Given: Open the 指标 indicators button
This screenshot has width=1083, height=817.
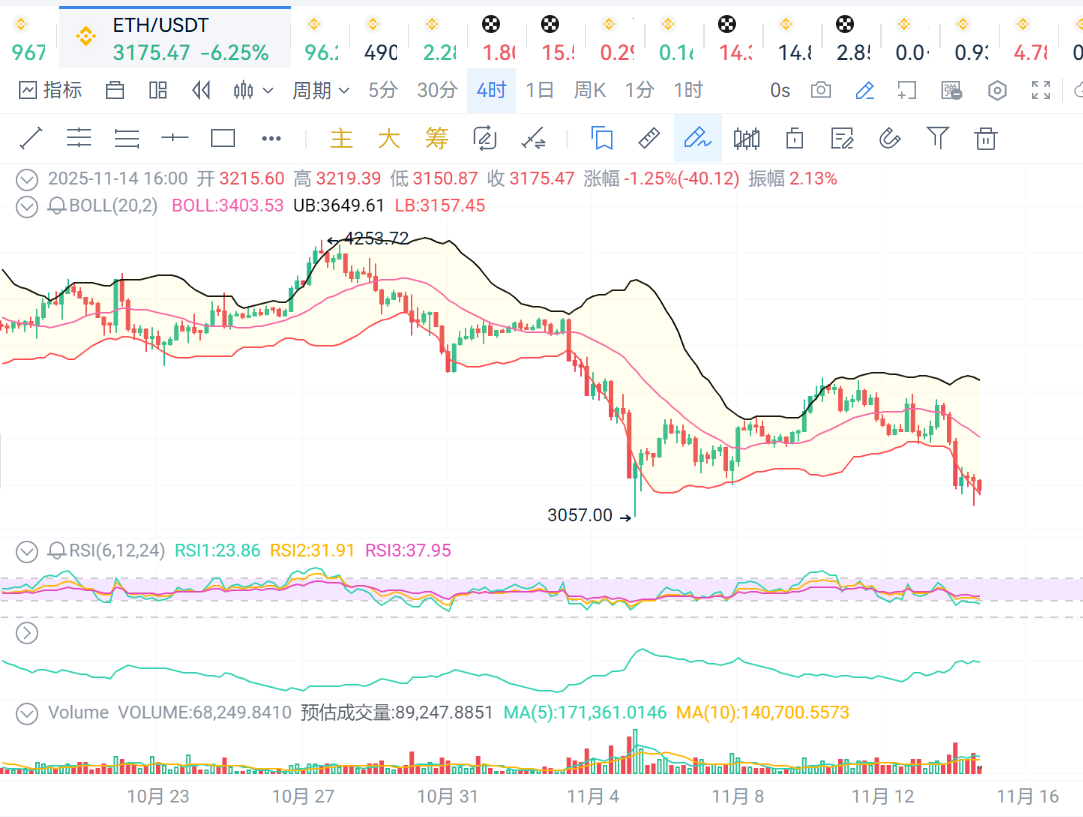Looking at the screenshot, I should coord(50,90).
